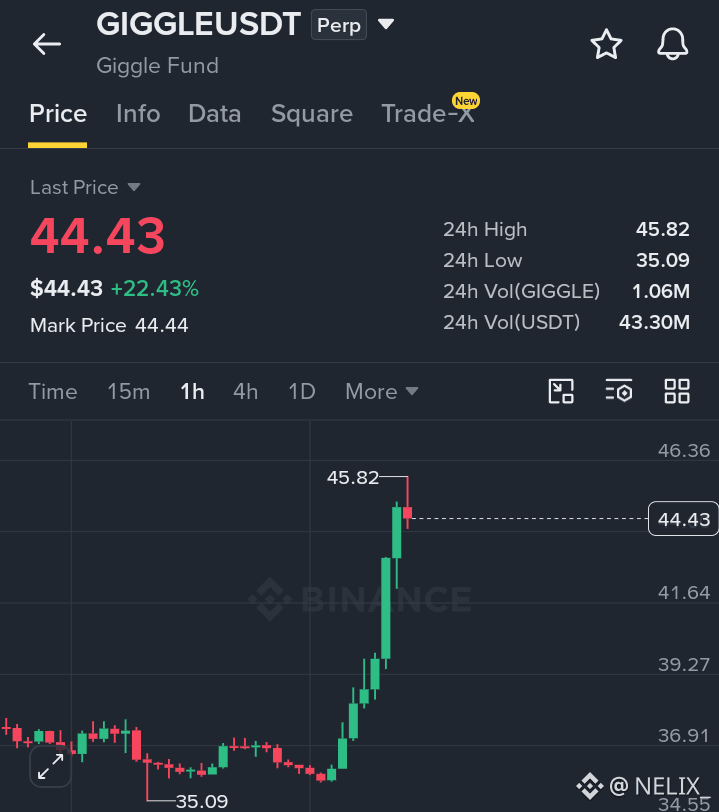Click the Giggle Fund subtitle
Image resolution: width=719 pixels, height=812 pixels.
(x=157, y=66)
